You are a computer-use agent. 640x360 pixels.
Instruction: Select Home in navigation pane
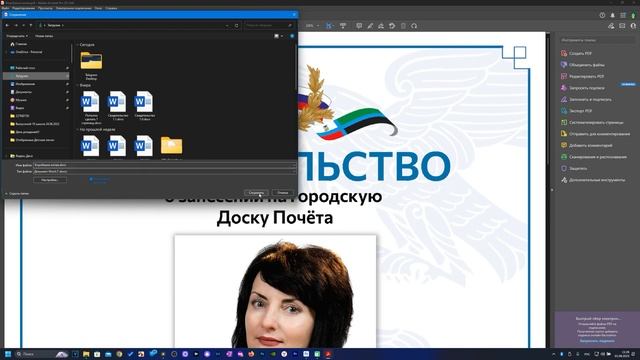19,44
